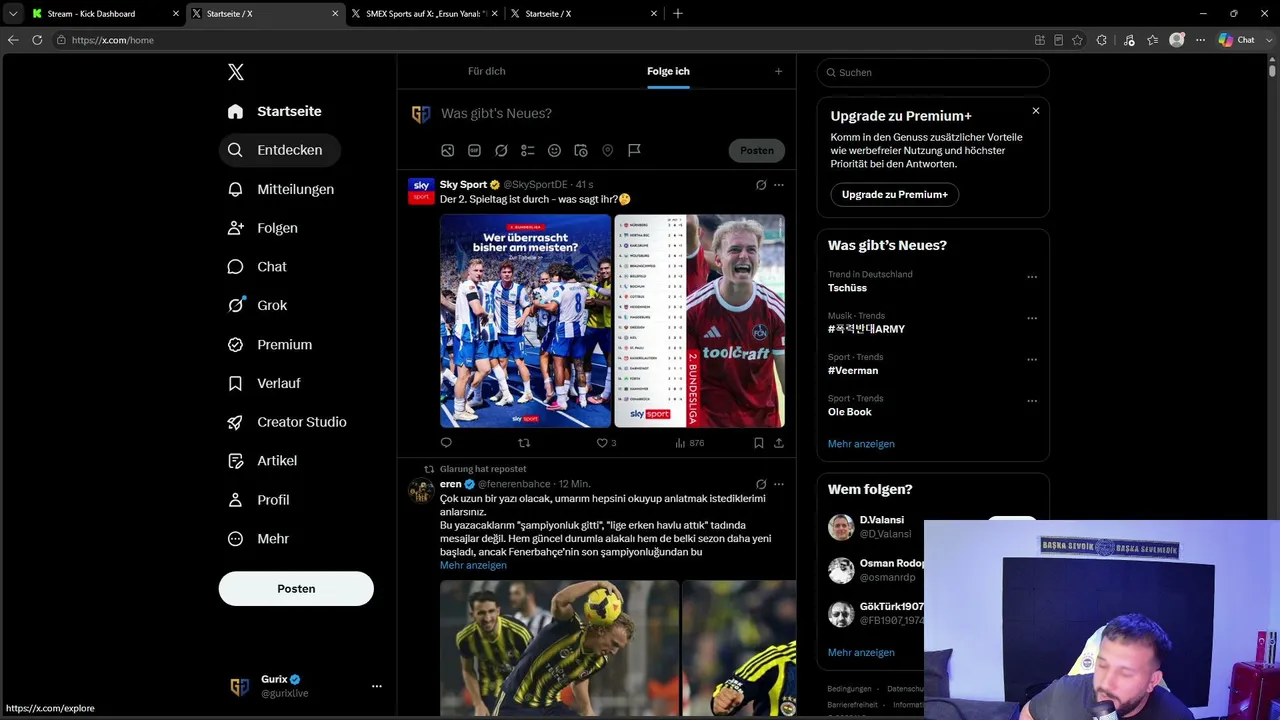Open more options on eren's post
1280x720 pixels.
tap(779, 484)
